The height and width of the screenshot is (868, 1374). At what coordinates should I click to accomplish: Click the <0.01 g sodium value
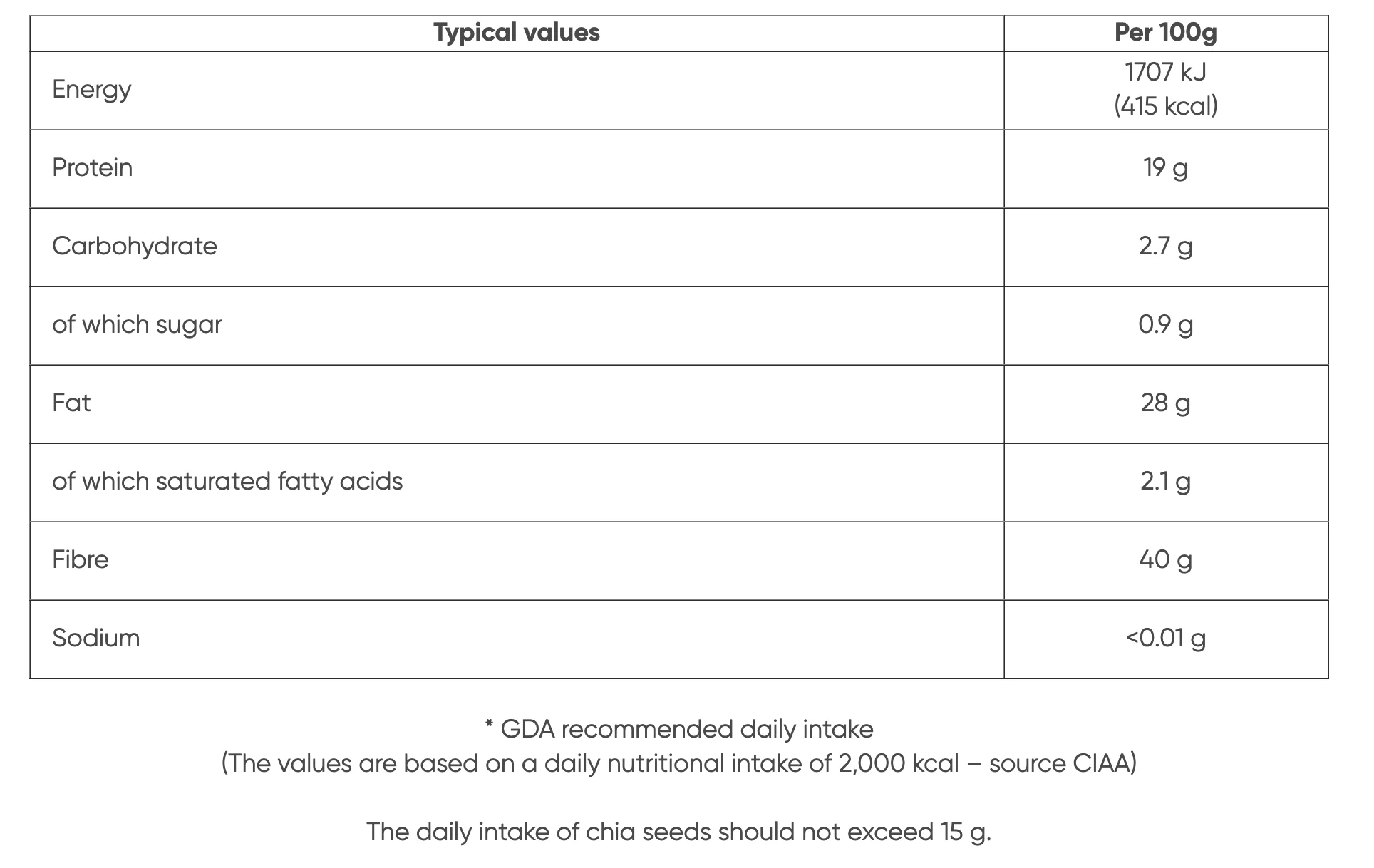click(1166, 639)
